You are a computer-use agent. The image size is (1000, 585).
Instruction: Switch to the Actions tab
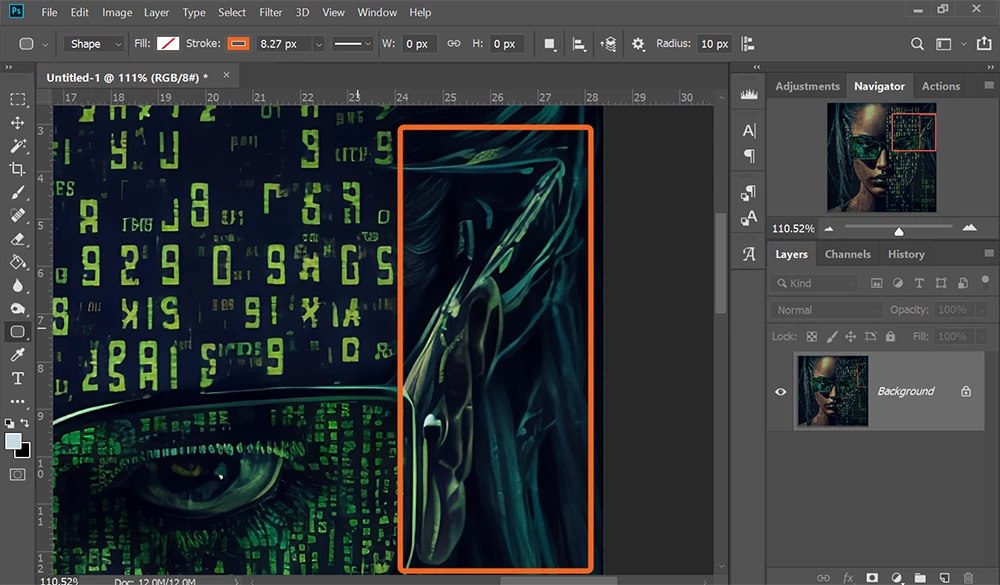(940, 86)
